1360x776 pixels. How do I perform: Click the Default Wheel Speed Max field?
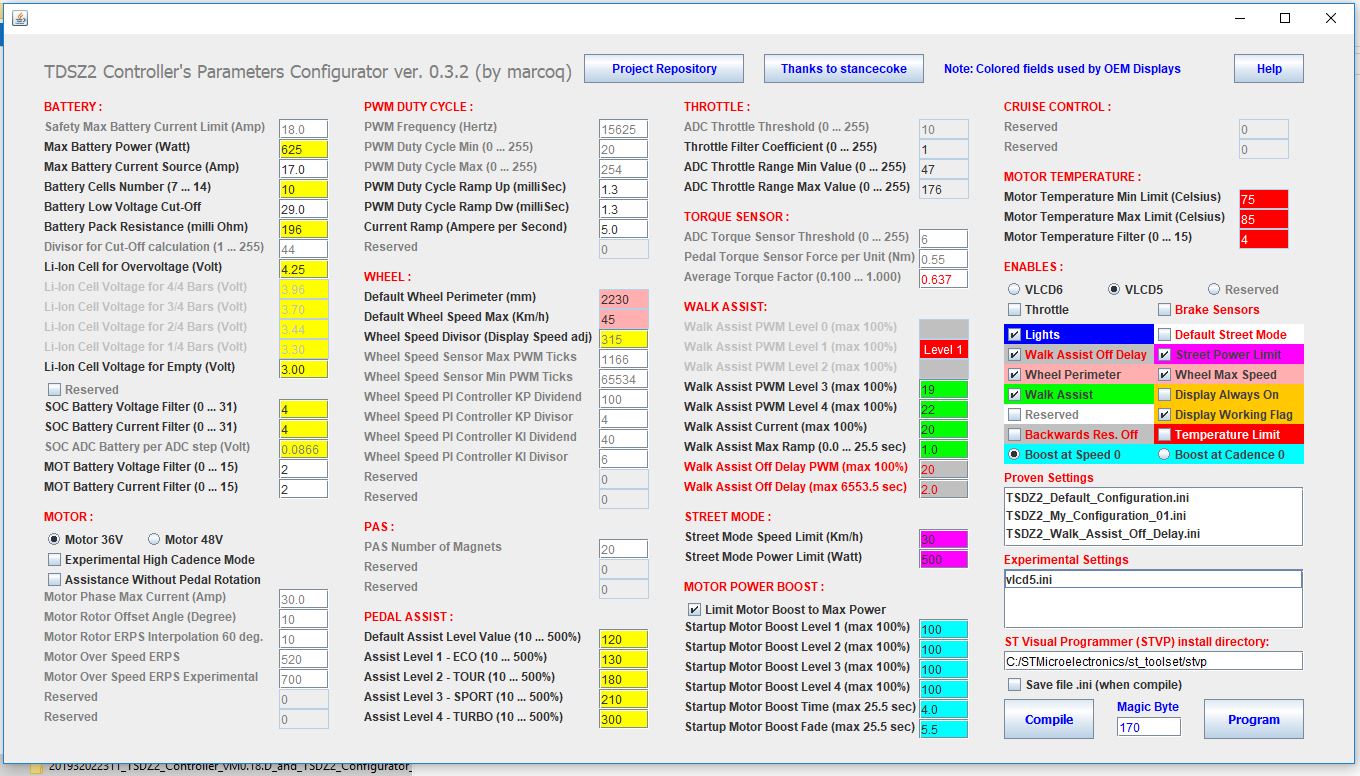pos(624,319)
